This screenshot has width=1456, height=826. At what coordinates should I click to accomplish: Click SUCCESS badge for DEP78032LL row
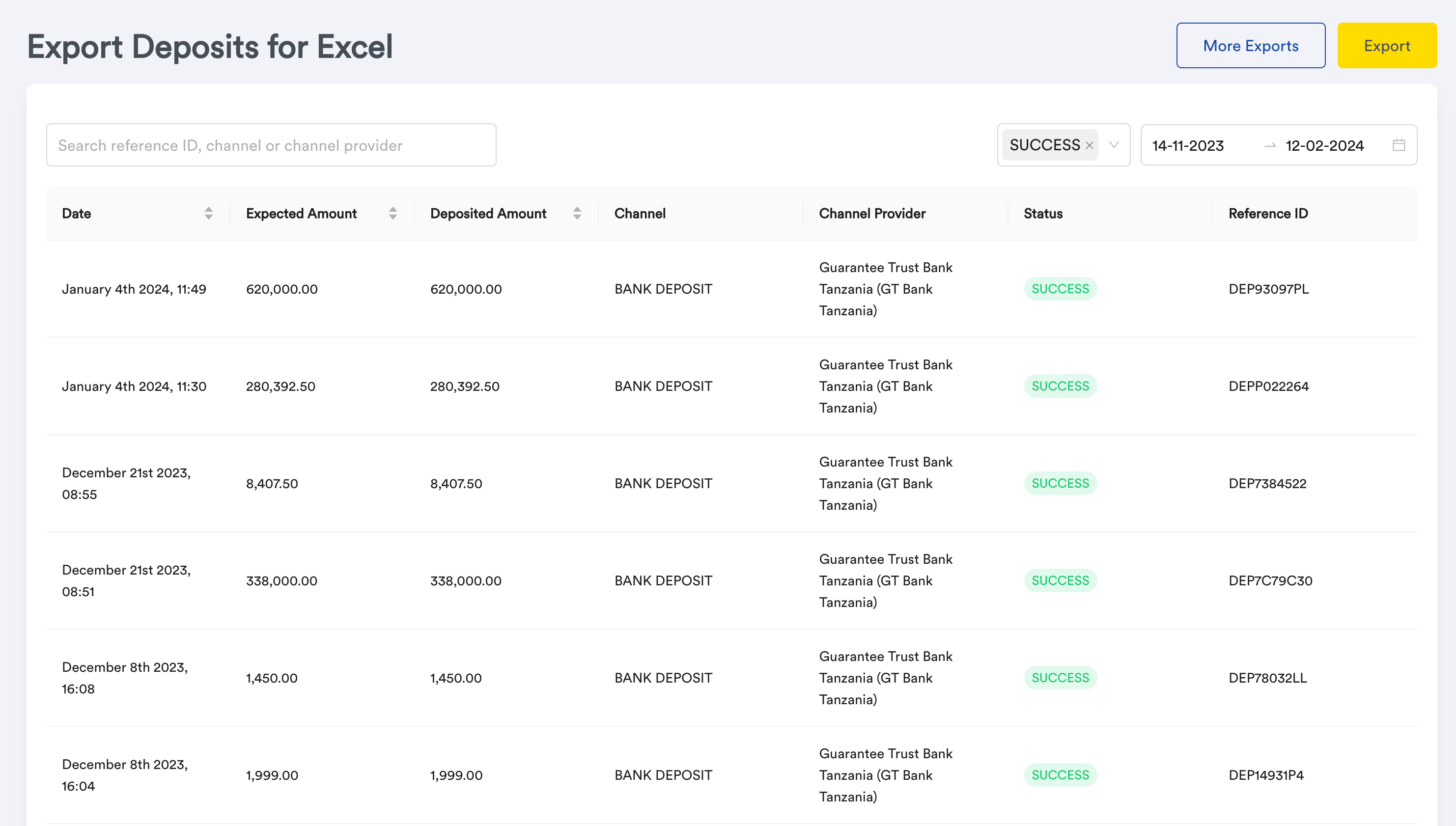click(1060, 678)
